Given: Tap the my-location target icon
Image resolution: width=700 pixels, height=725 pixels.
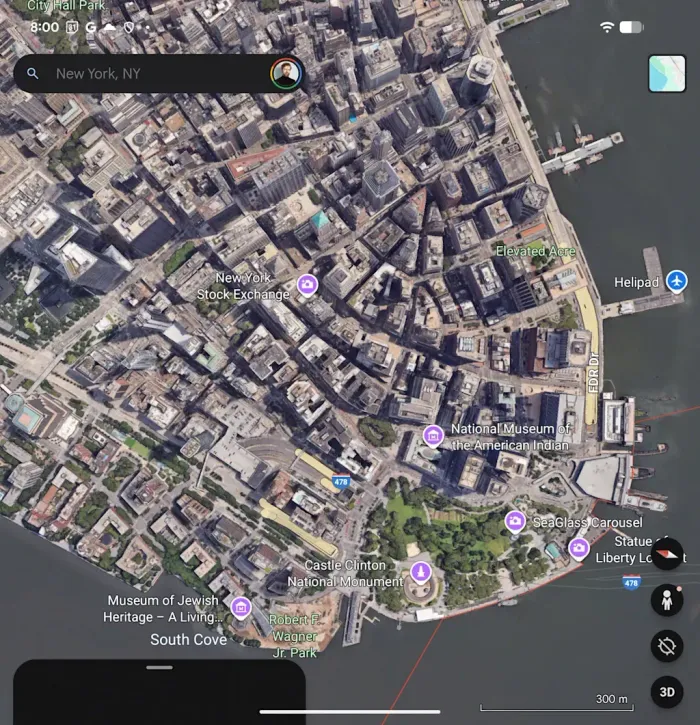Looking at the screenshot, I should [666, 646].
